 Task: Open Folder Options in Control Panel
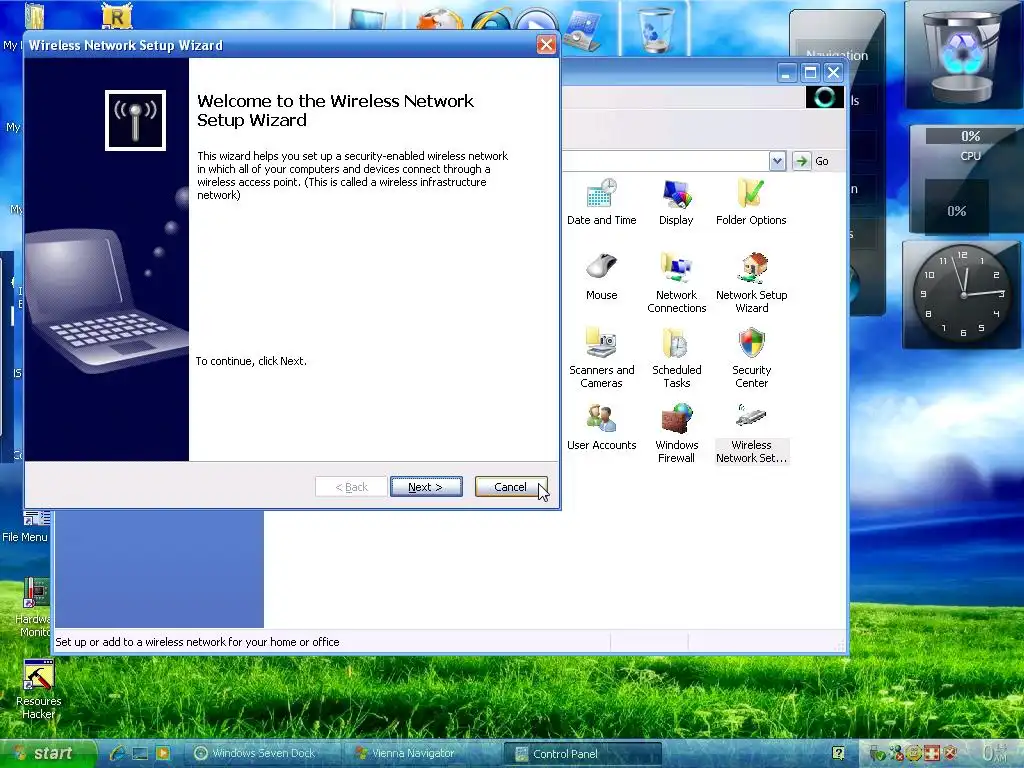[x=751, y=202]
